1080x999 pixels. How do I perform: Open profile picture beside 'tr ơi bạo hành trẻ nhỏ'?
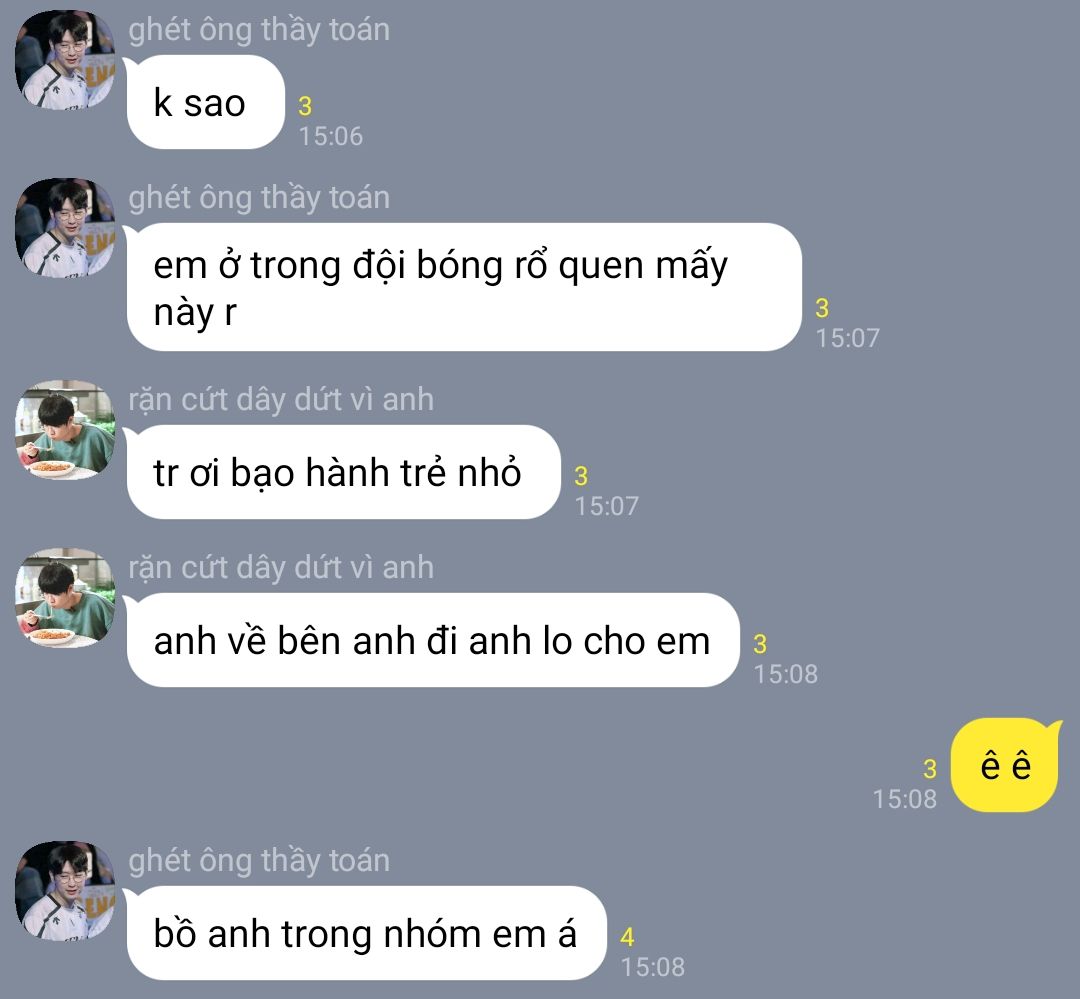point(65,430)
